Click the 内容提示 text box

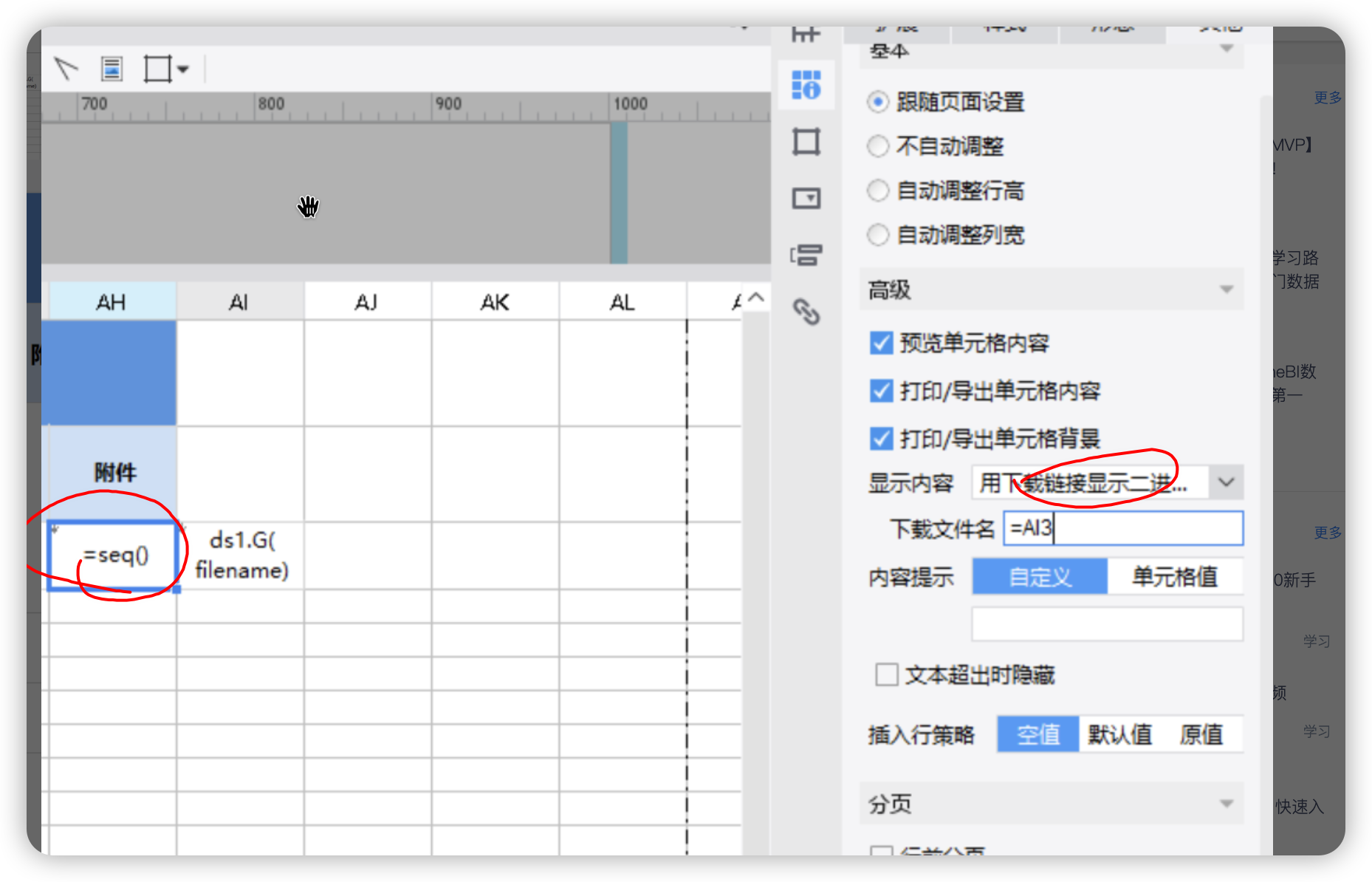pyautogui.click(x=1107, y=624)
